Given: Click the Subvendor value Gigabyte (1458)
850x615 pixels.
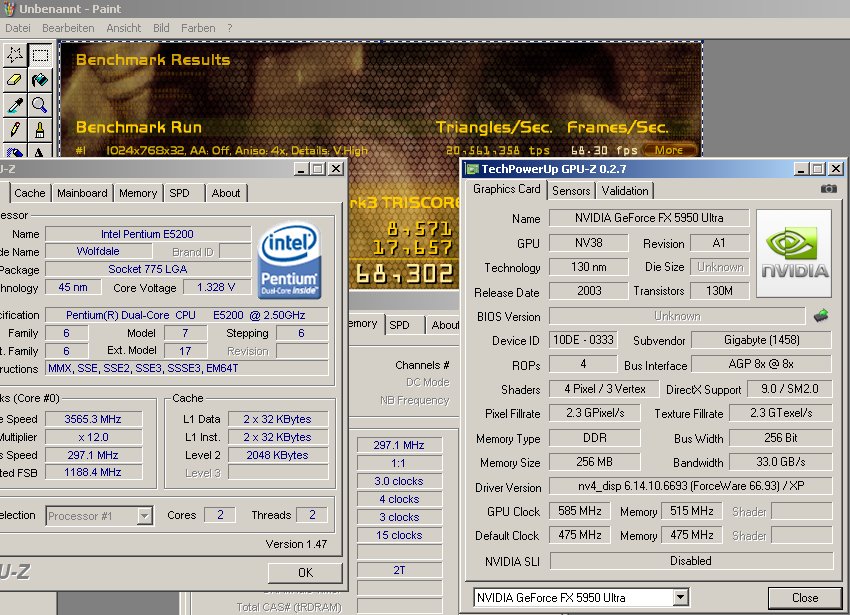Looking at the screenshot, I should (761, 340).
